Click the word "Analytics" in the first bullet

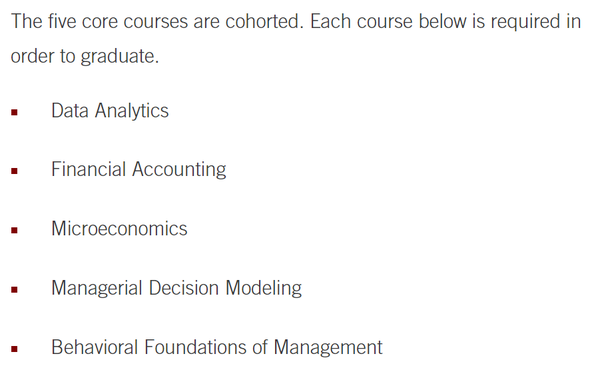click(132, 111)
